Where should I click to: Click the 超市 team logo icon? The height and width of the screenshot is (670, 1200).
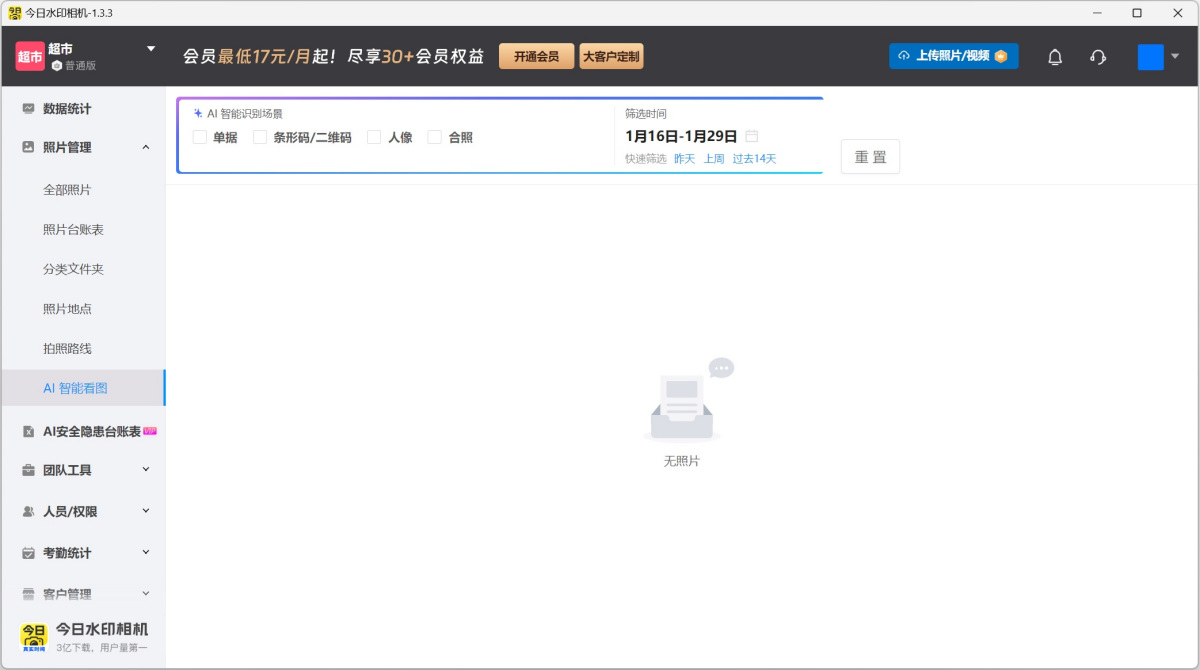coord(30,56)
